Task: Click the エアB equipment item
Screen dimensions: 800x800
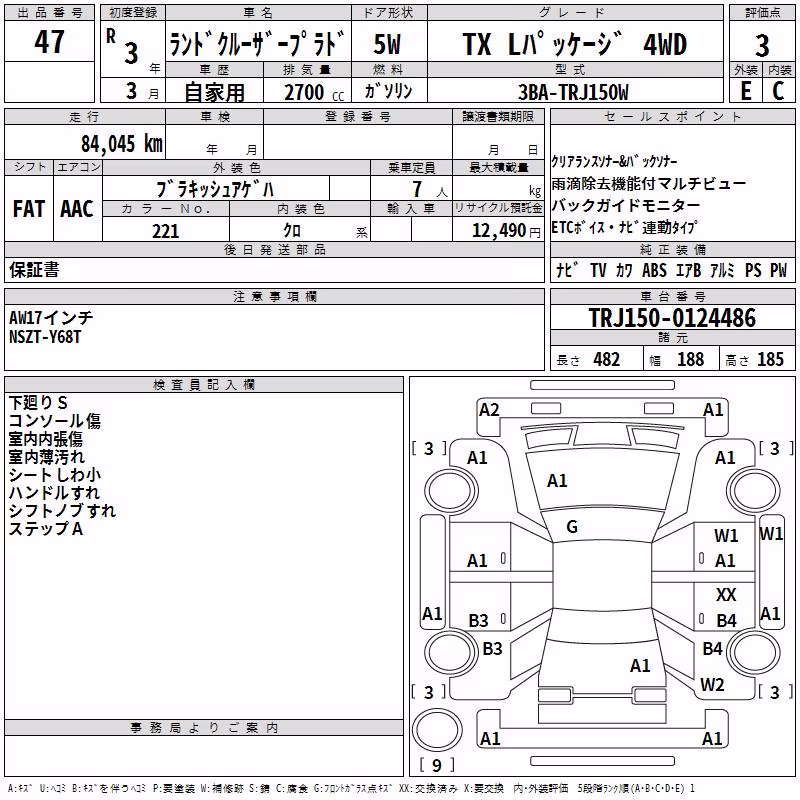Action: 688,270
